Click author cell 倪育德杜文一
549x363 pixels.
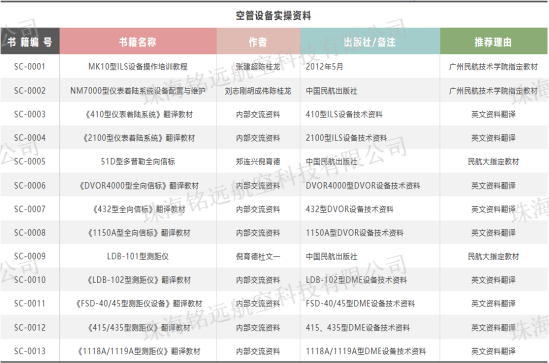[258, 256]
